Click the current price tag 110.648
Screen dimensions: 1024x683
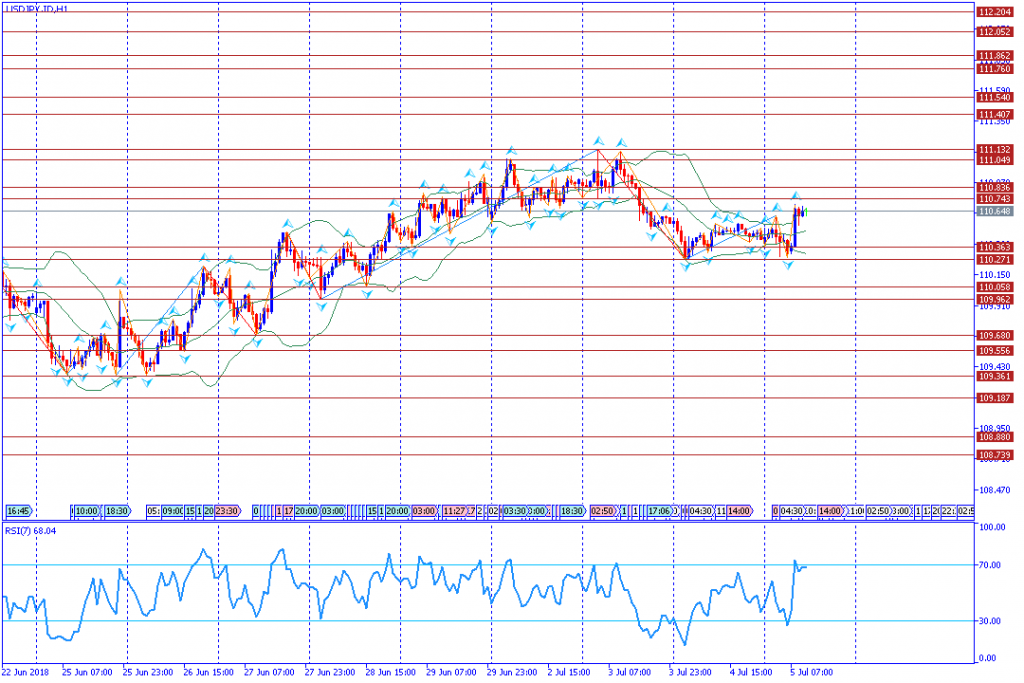tap(993, 212)
